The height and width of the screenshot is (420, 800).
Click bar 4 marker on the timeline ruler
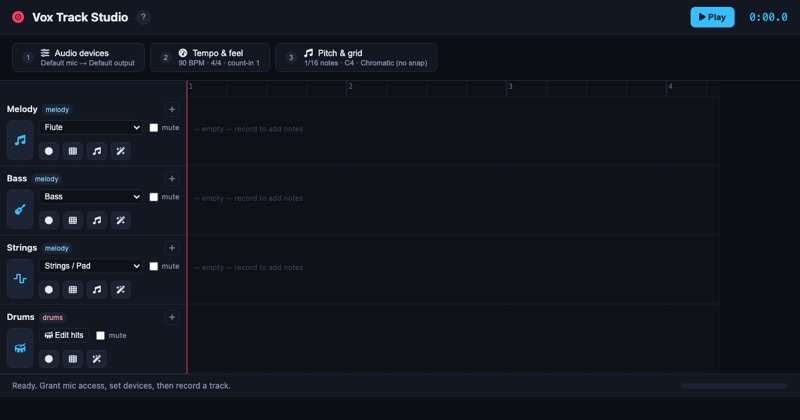pos(670,87)
